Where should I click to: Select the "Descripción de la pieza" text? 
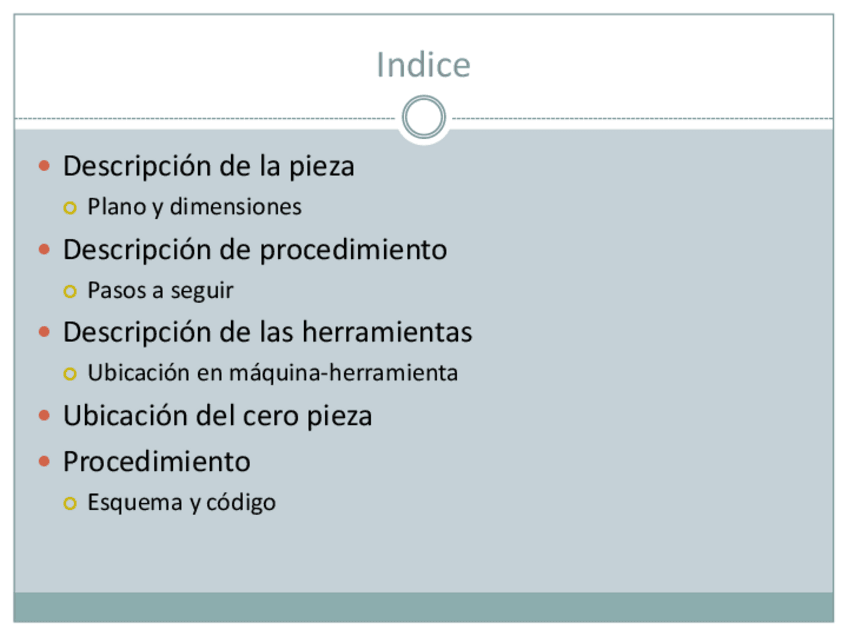208,166
